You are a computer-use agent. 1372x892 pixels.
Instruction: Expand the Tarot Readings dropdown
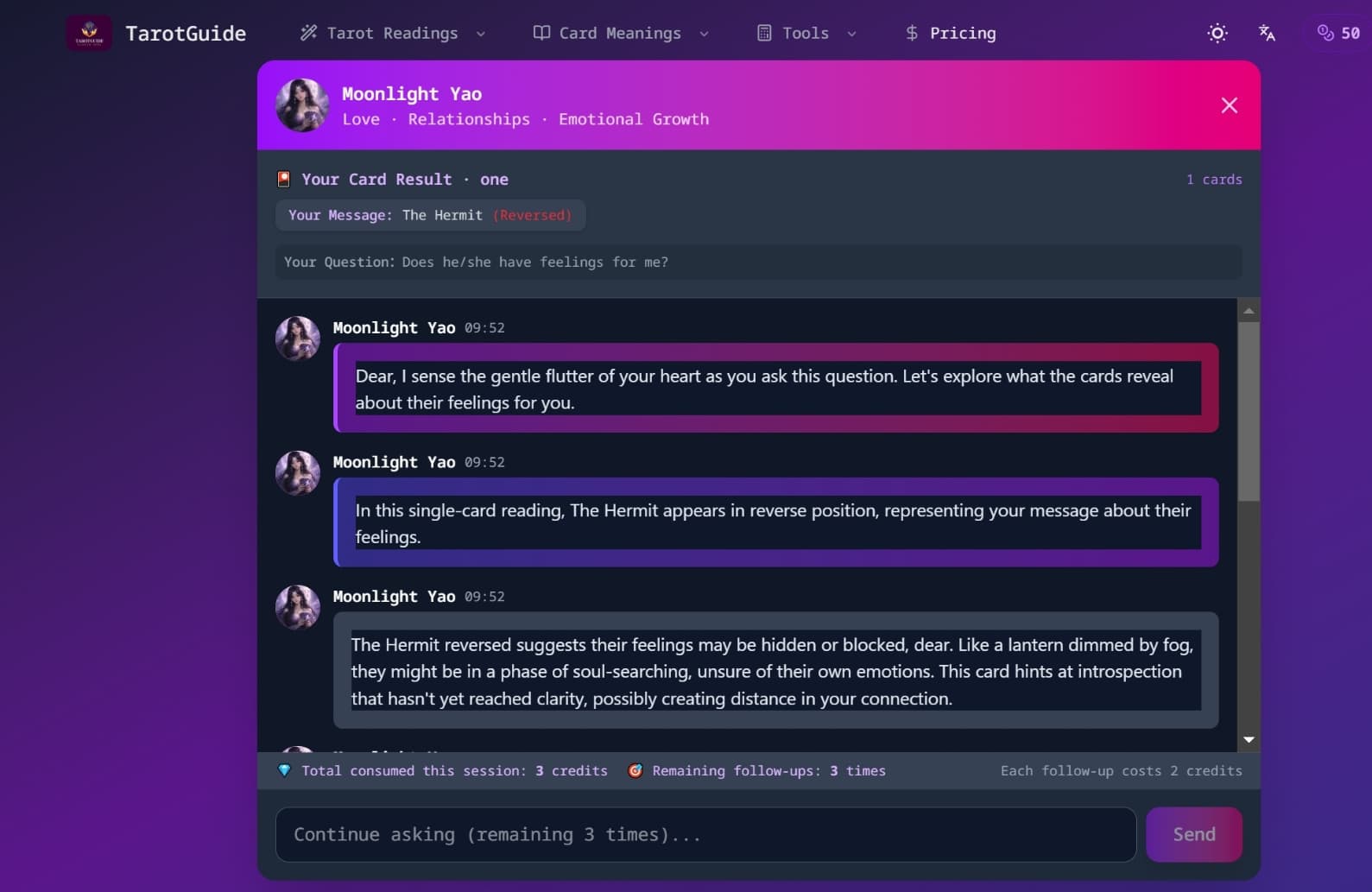click(480, 35)
